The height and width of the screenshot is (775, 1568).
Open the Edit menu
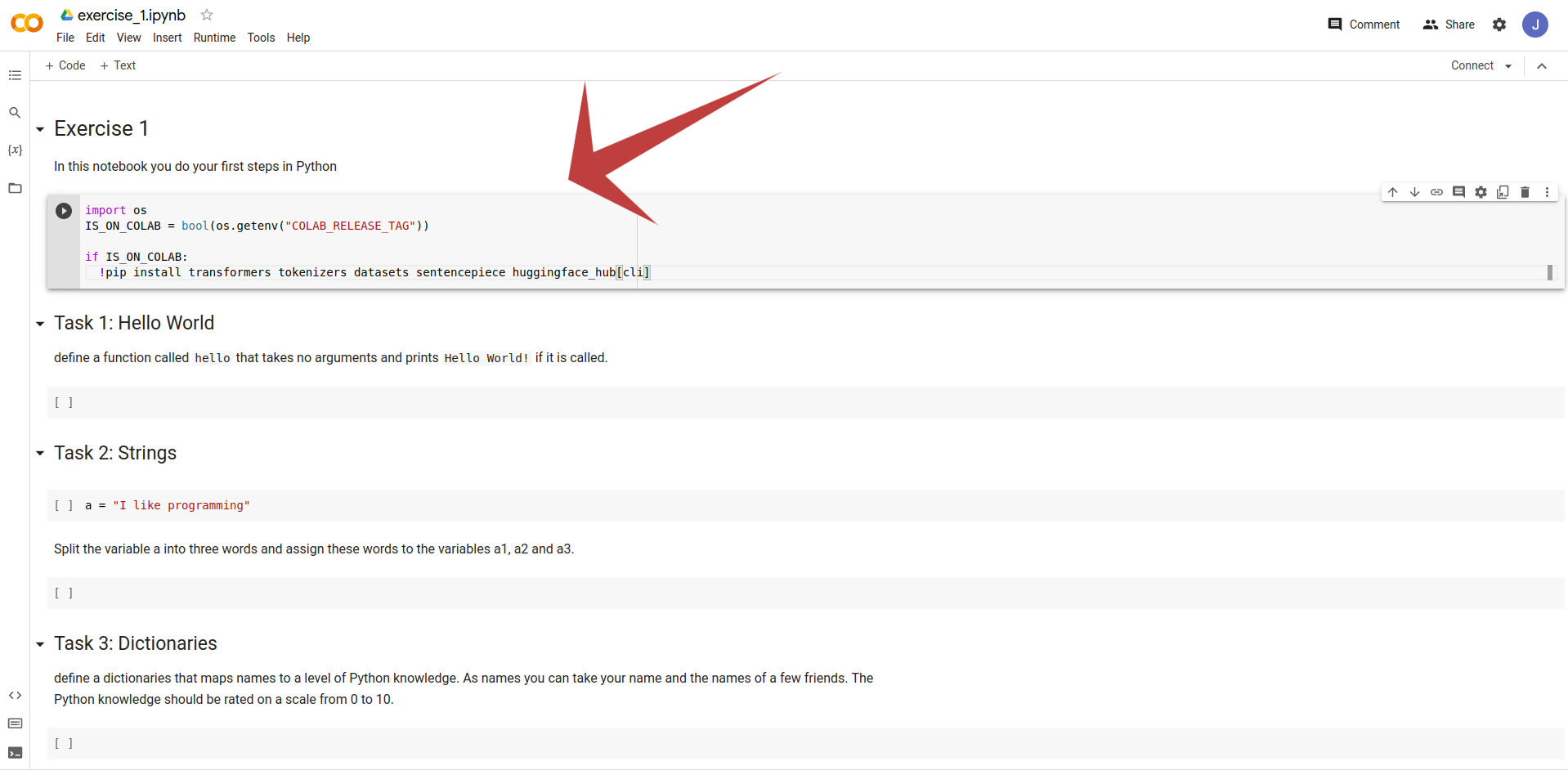point(96,38)
